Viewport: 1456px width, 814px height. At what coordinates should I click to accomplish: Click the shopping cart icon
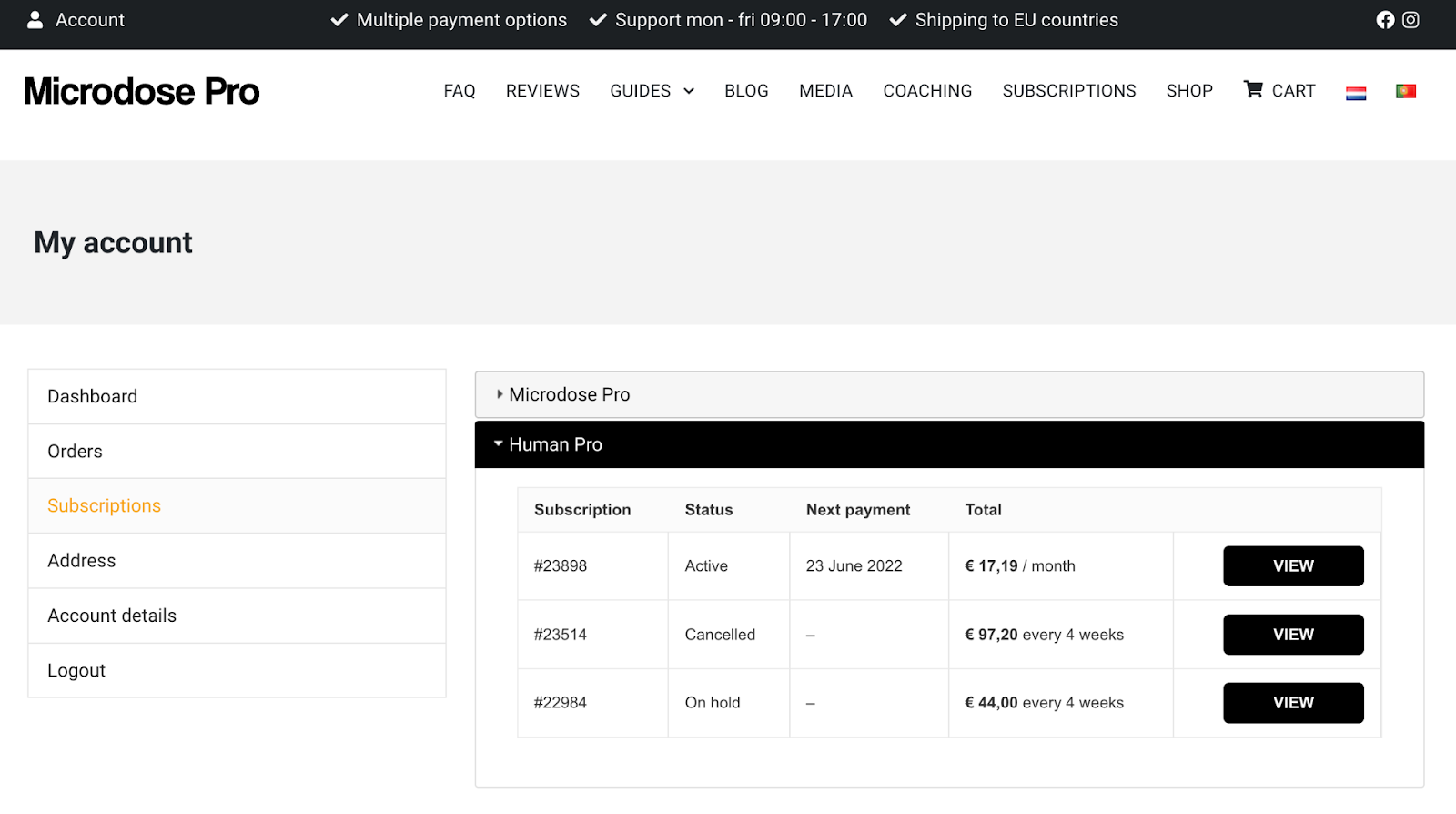1253,89
